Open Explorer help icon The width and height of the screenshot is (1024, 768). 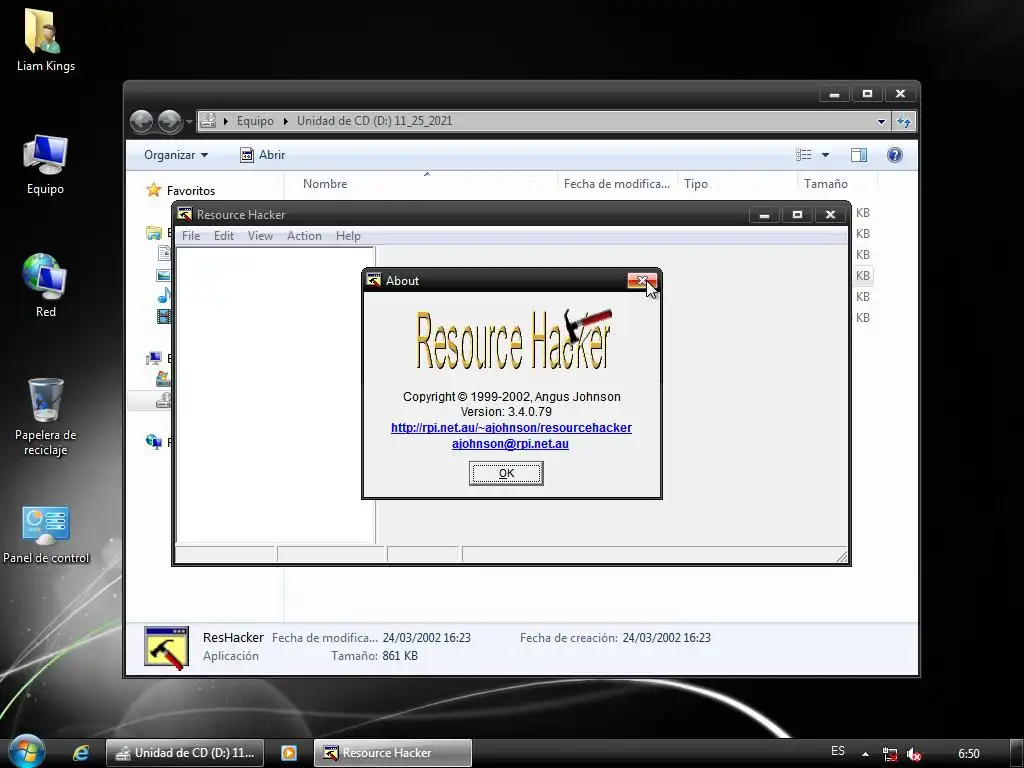point(895,155)
